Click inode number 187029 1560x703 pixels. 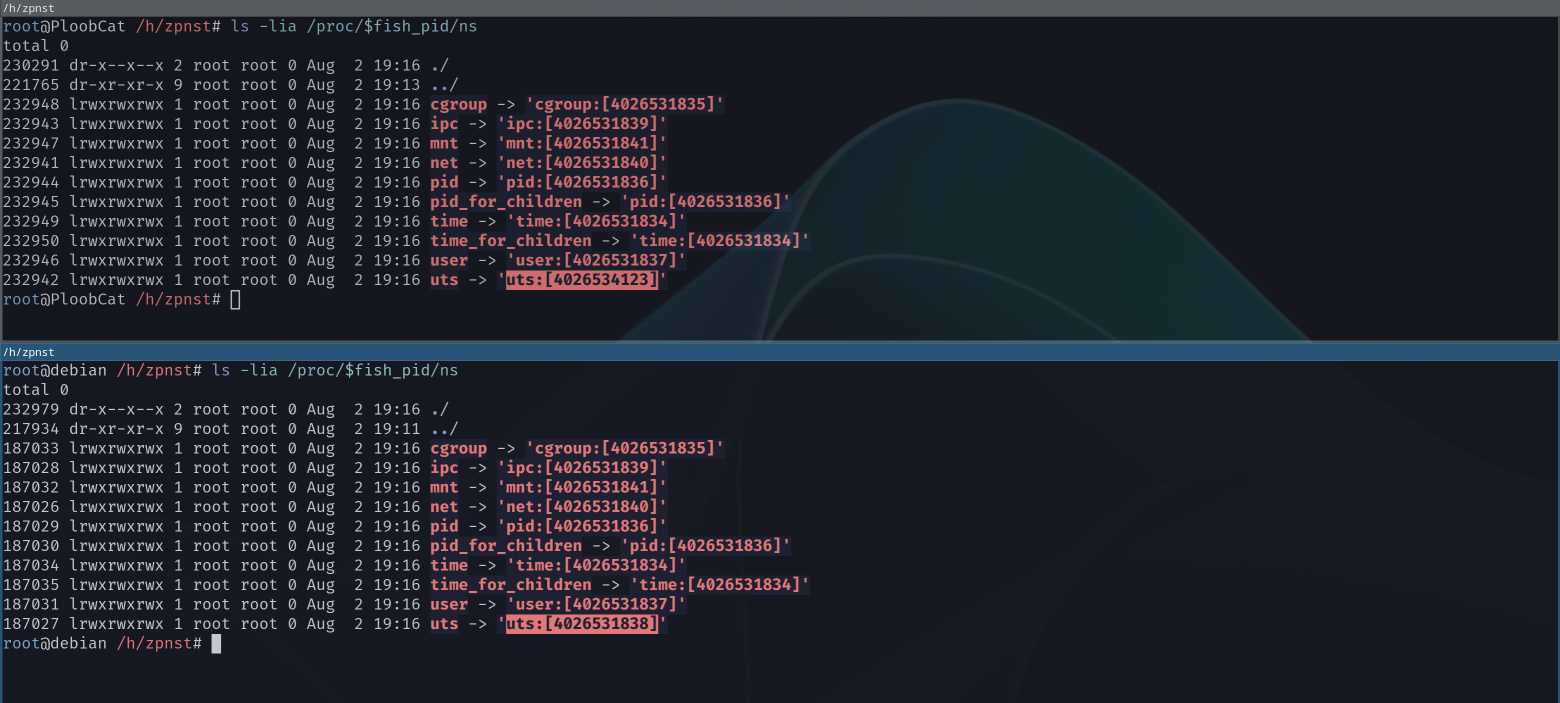coord(31,527)
